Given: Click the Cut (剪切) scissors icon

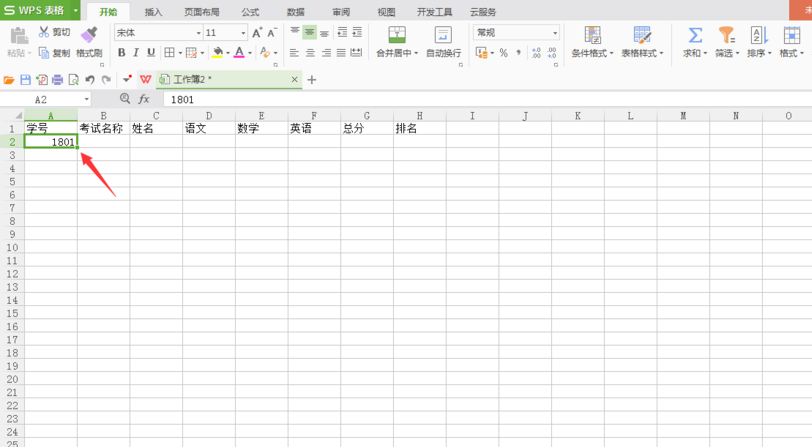Looking at the screenshot, I should (x=44, y=33).
